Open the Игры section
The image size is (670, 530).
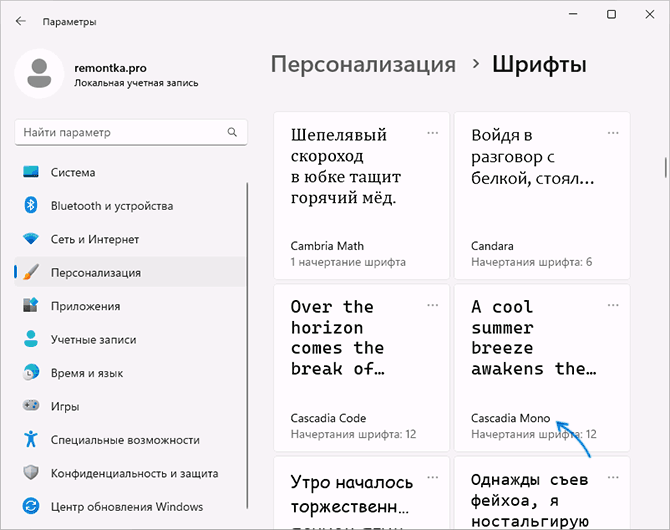(x=129, y=406)
